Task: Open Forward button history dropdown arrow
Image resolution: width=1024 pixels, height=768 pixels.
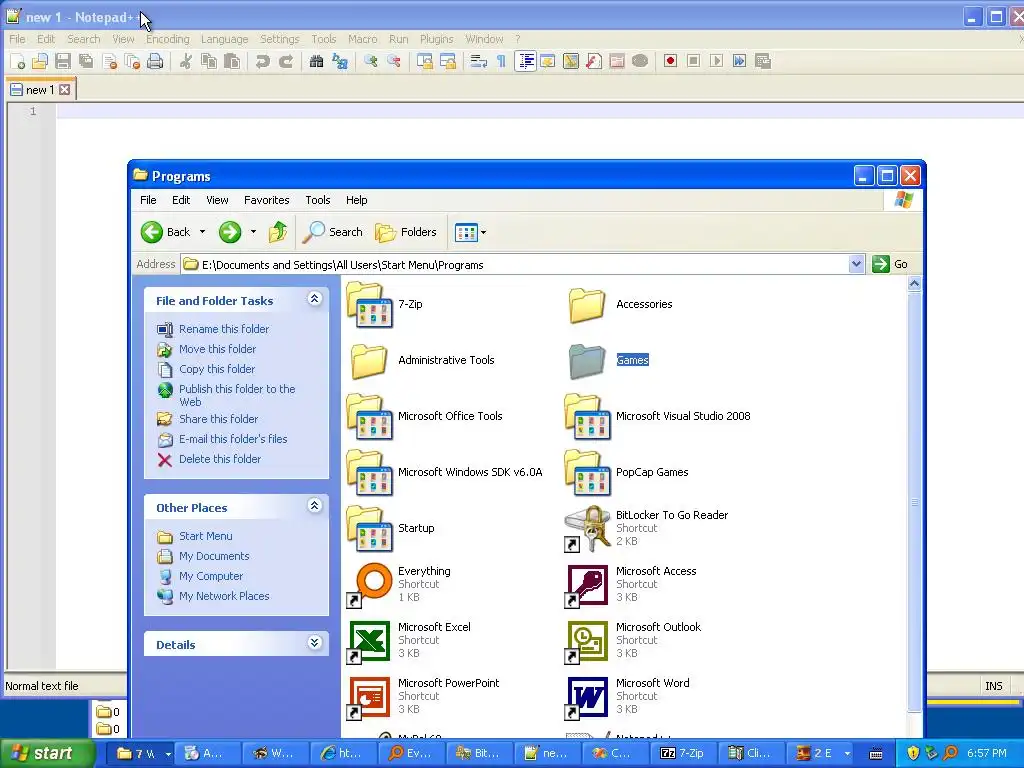Action: [x=253, y=232]
